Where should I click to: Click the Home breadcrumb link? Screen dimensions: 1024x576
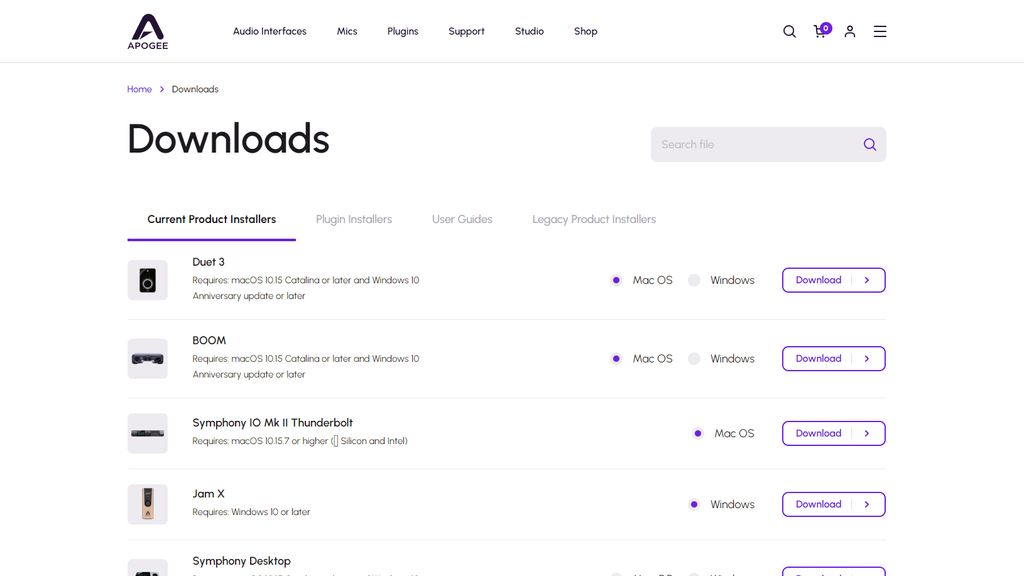click(139, 89)
